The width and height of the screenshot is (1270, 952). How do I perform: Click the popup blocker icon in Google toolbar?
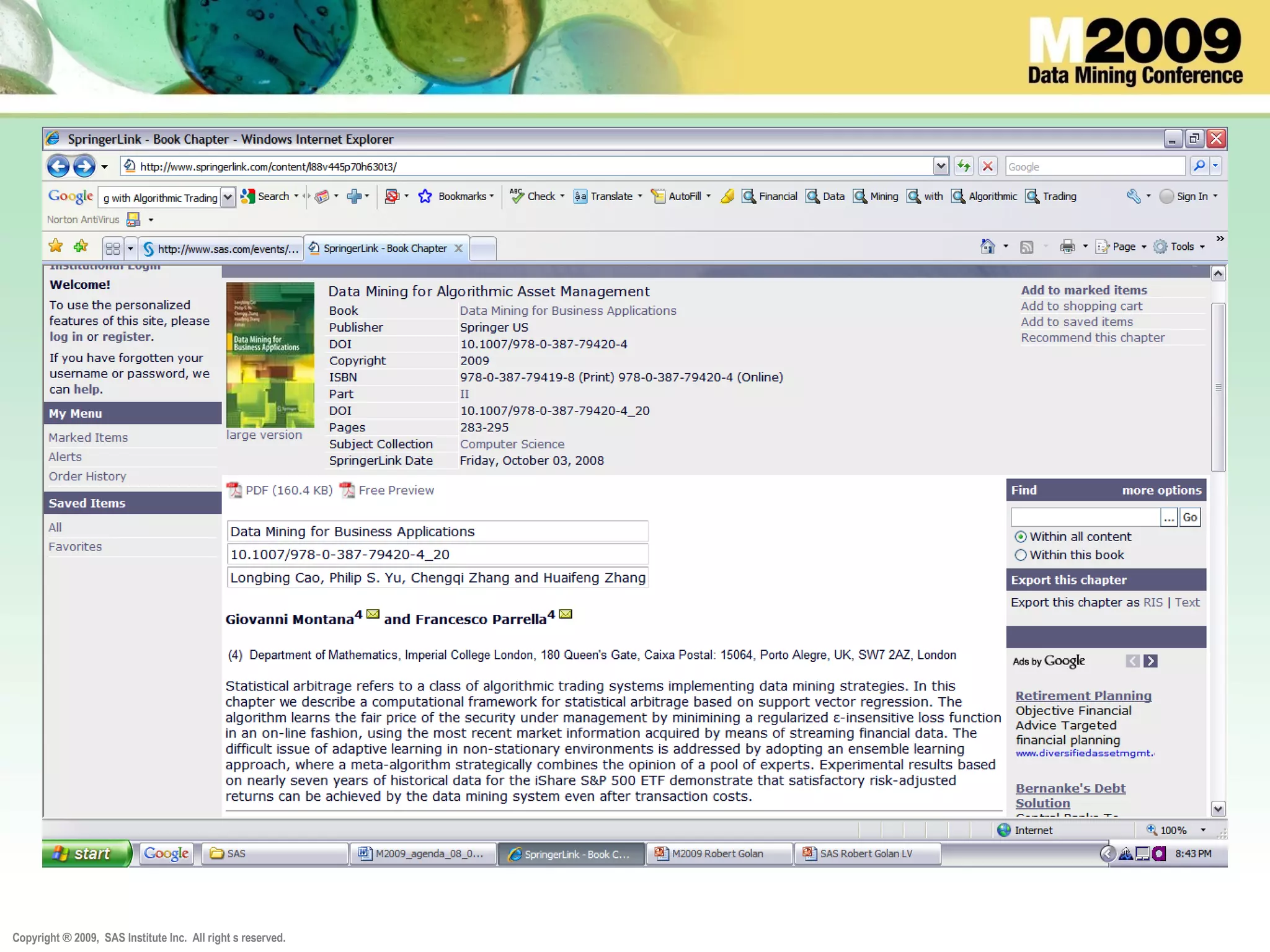pos(391,196)
